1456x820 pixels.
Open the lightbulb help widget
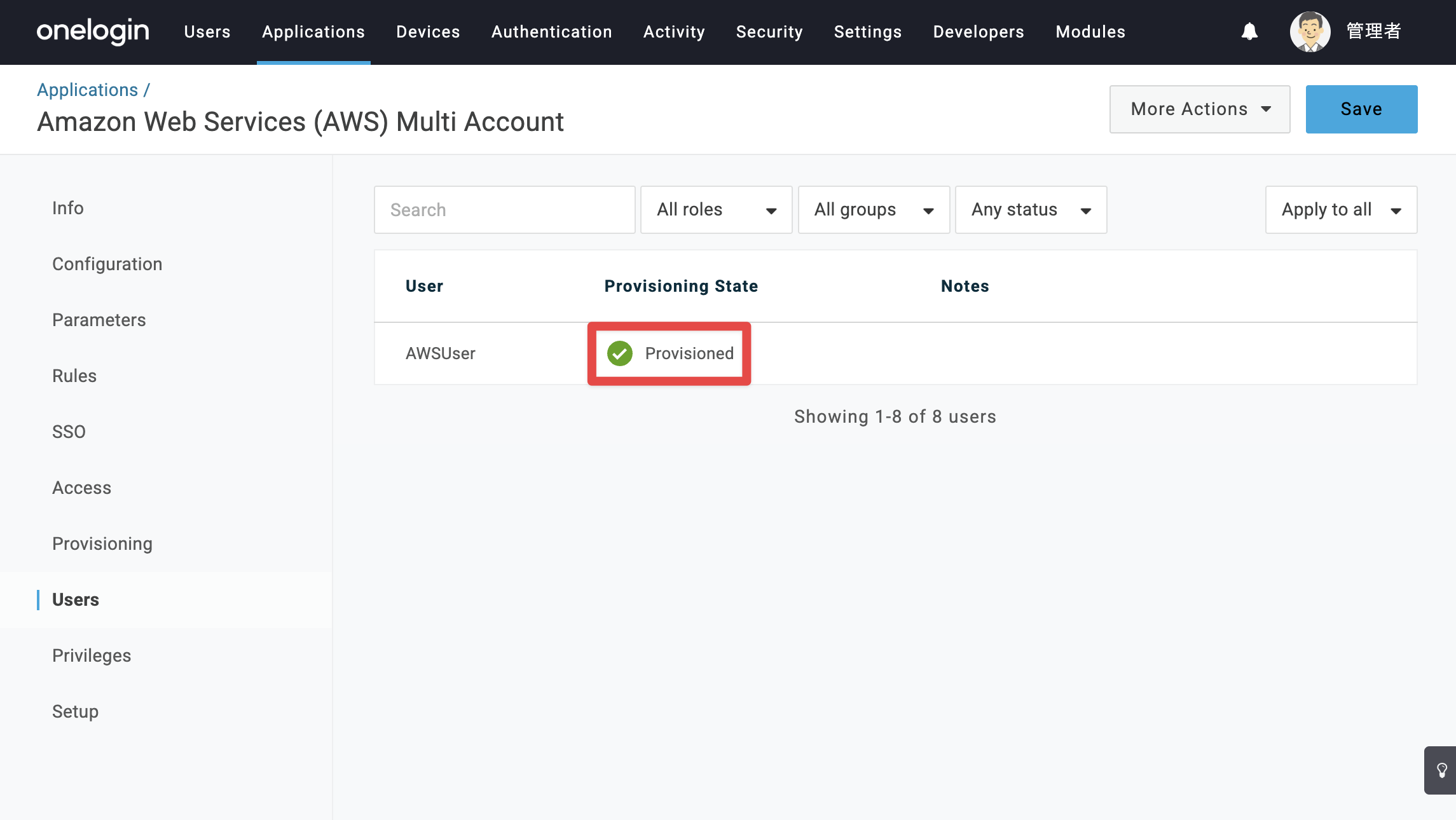[x=1441, y=770]
